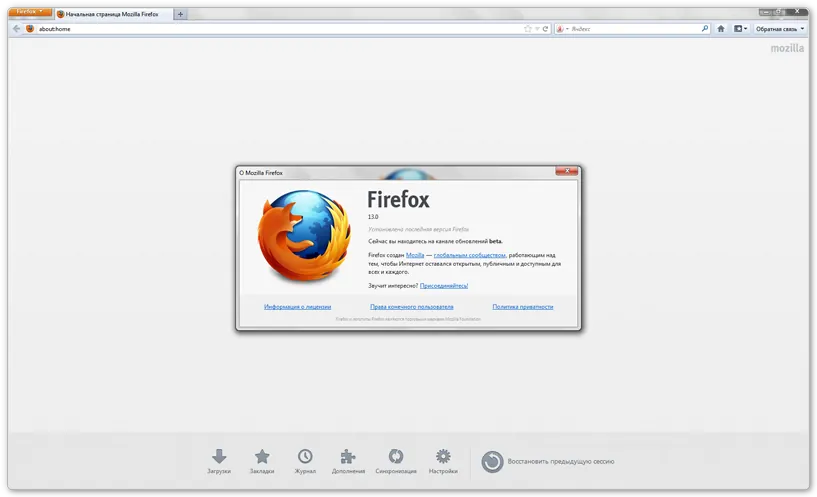Click the Присоединяйтесь! link
Screen dimensions: 817x497
pos(444,285)
